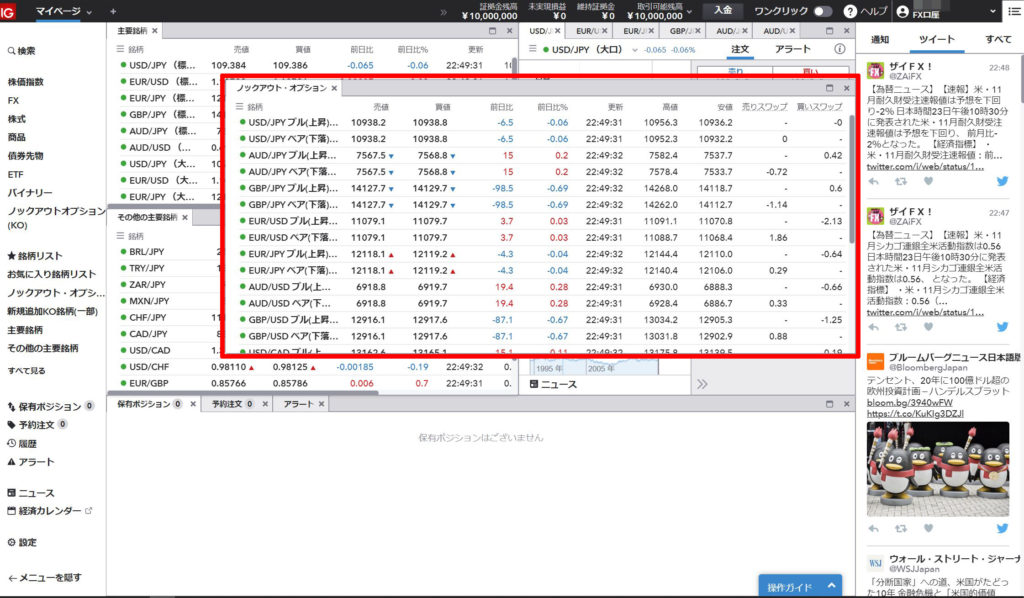The image size is (1024, 598).
Task: Click Twitter bird on ザイFX 22:47 tweet
Action: [x=1002, y=327]
